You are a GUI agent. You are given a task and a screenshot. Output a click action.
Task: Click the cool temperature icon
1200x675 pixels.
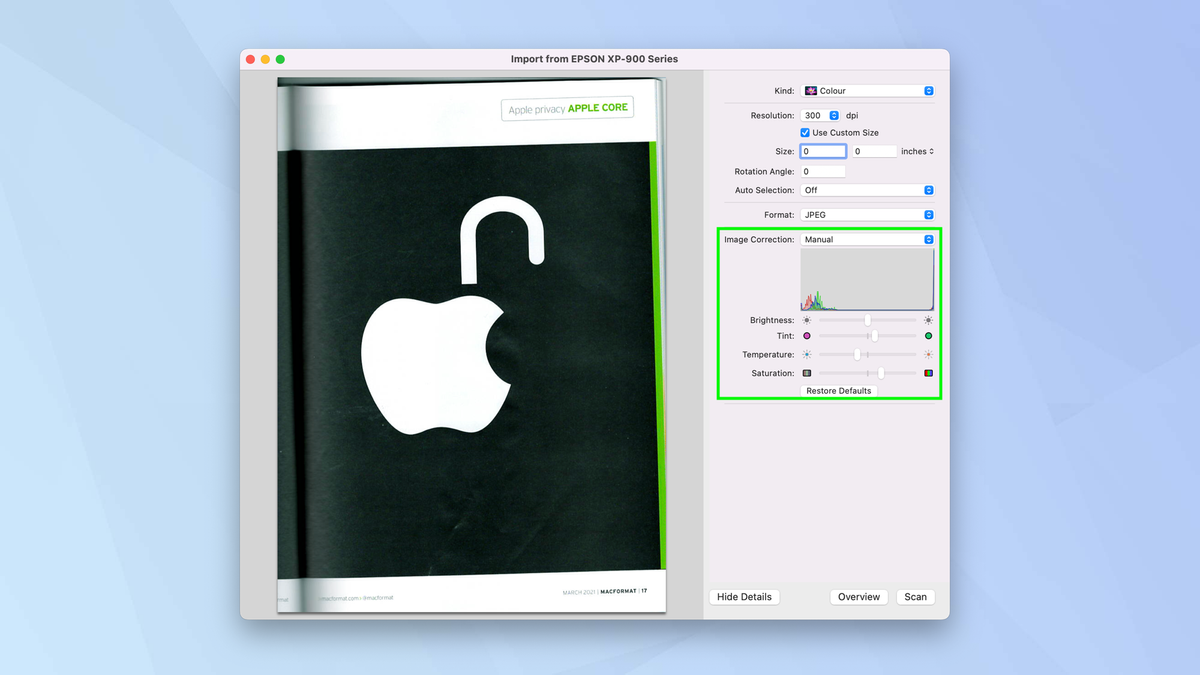(806, 354)
